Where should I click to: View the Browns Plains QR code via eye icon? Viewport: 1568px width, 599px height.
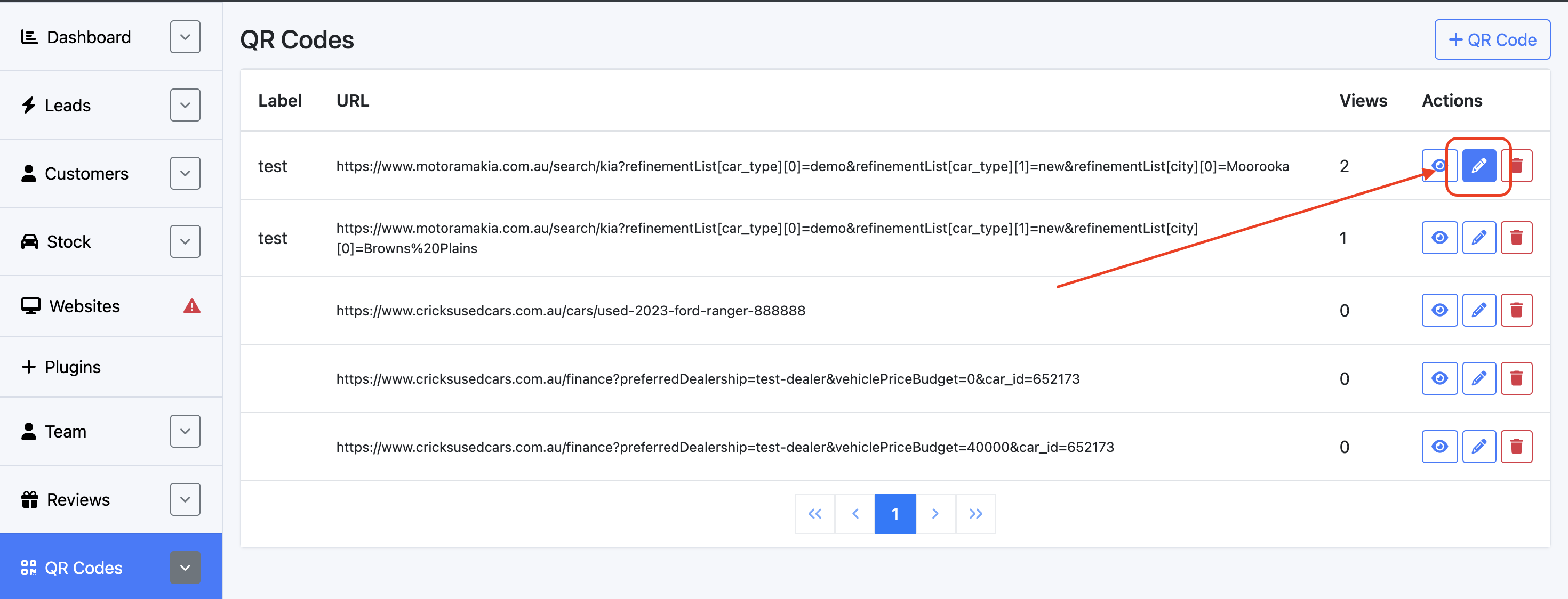(x=1439, y=238)
